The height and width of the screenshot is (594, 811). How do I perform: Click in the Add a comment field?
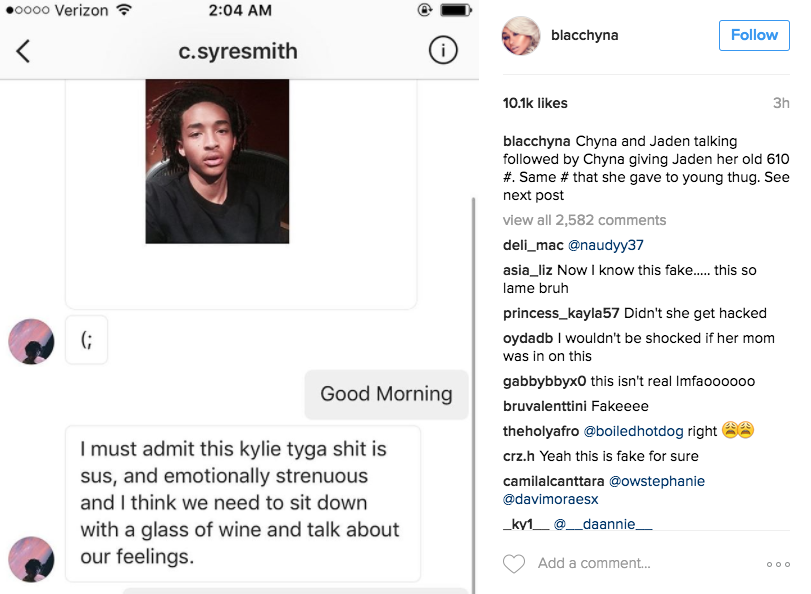pyautogui.click(x=594, y=563)
